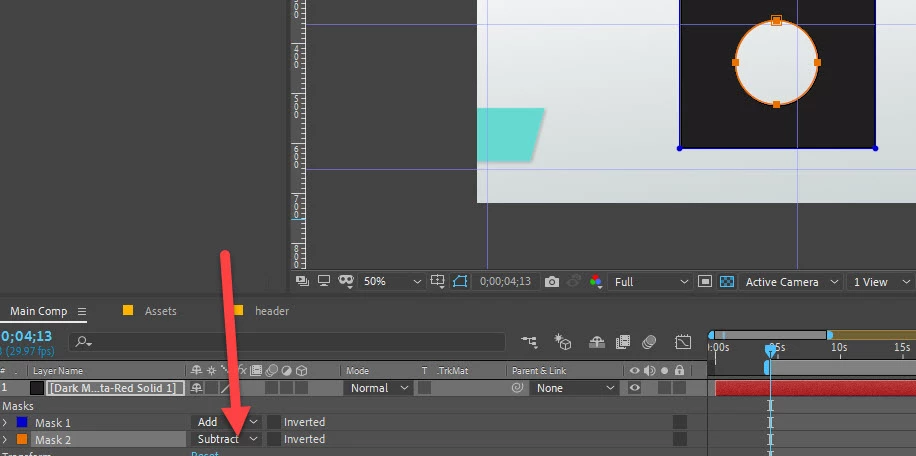Click the viewer timecode 0;00;04;13
Image resolution: width=916 pixels, height=456 pixels.
505,281
